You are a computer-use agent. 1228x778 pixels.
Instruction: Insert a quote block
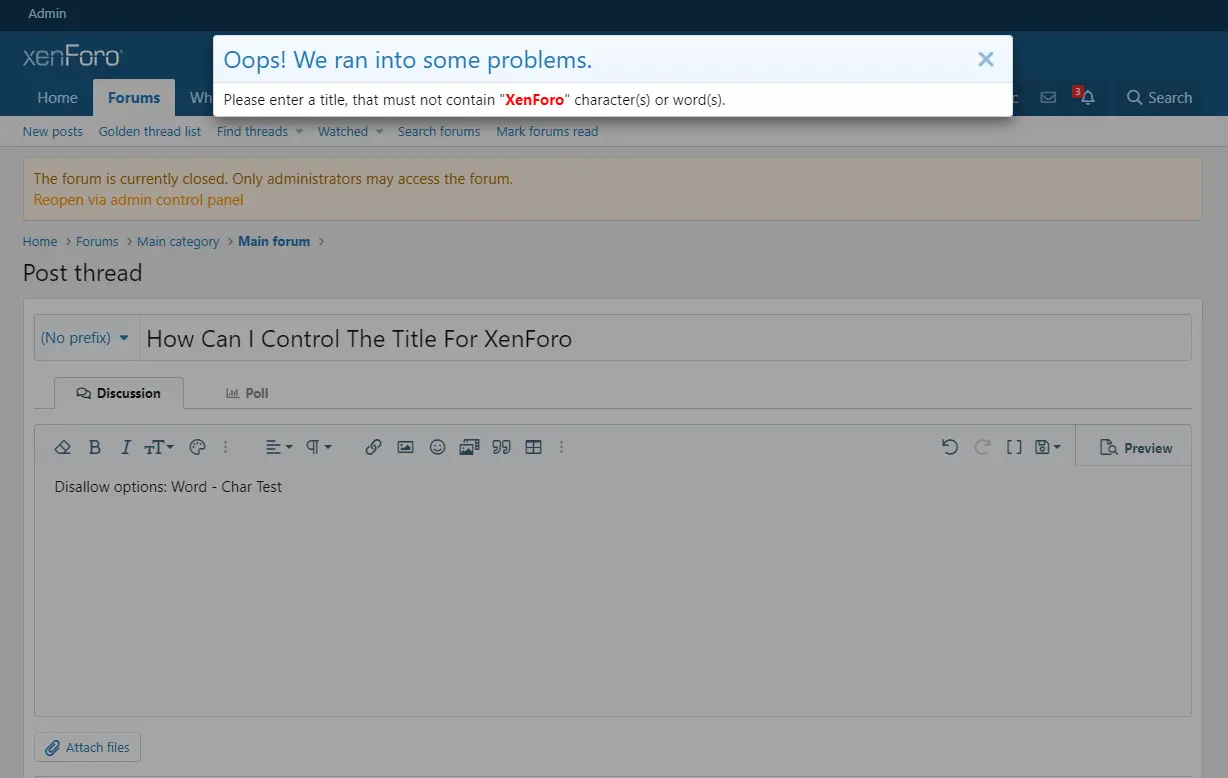(502, 447)
